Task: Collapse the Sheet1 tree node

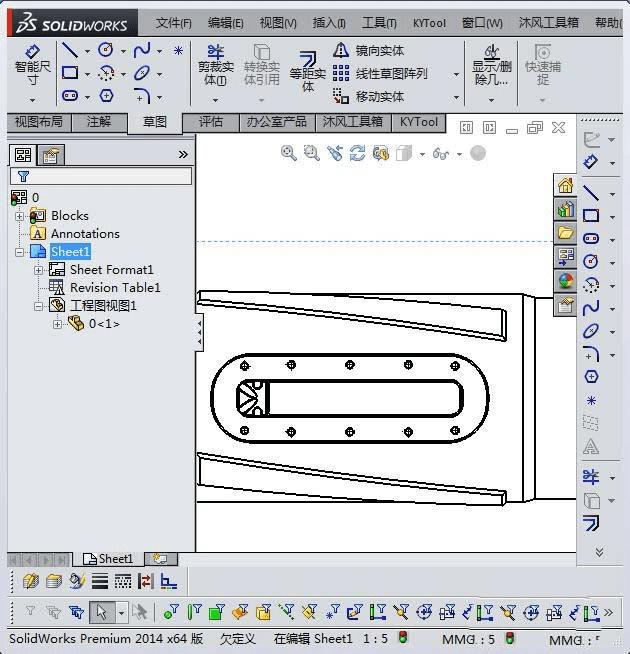Action: (x=19, y=252)
